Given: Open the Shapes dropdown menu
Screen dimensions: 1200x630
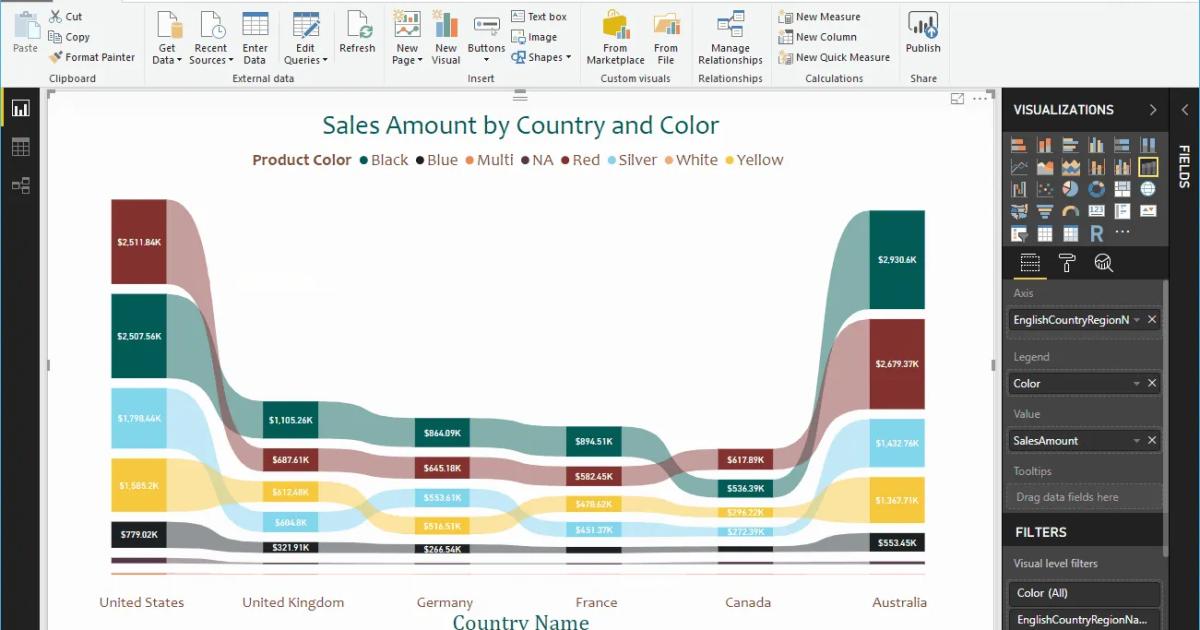Looking at the screenshot, I should [x=543, y=57].
